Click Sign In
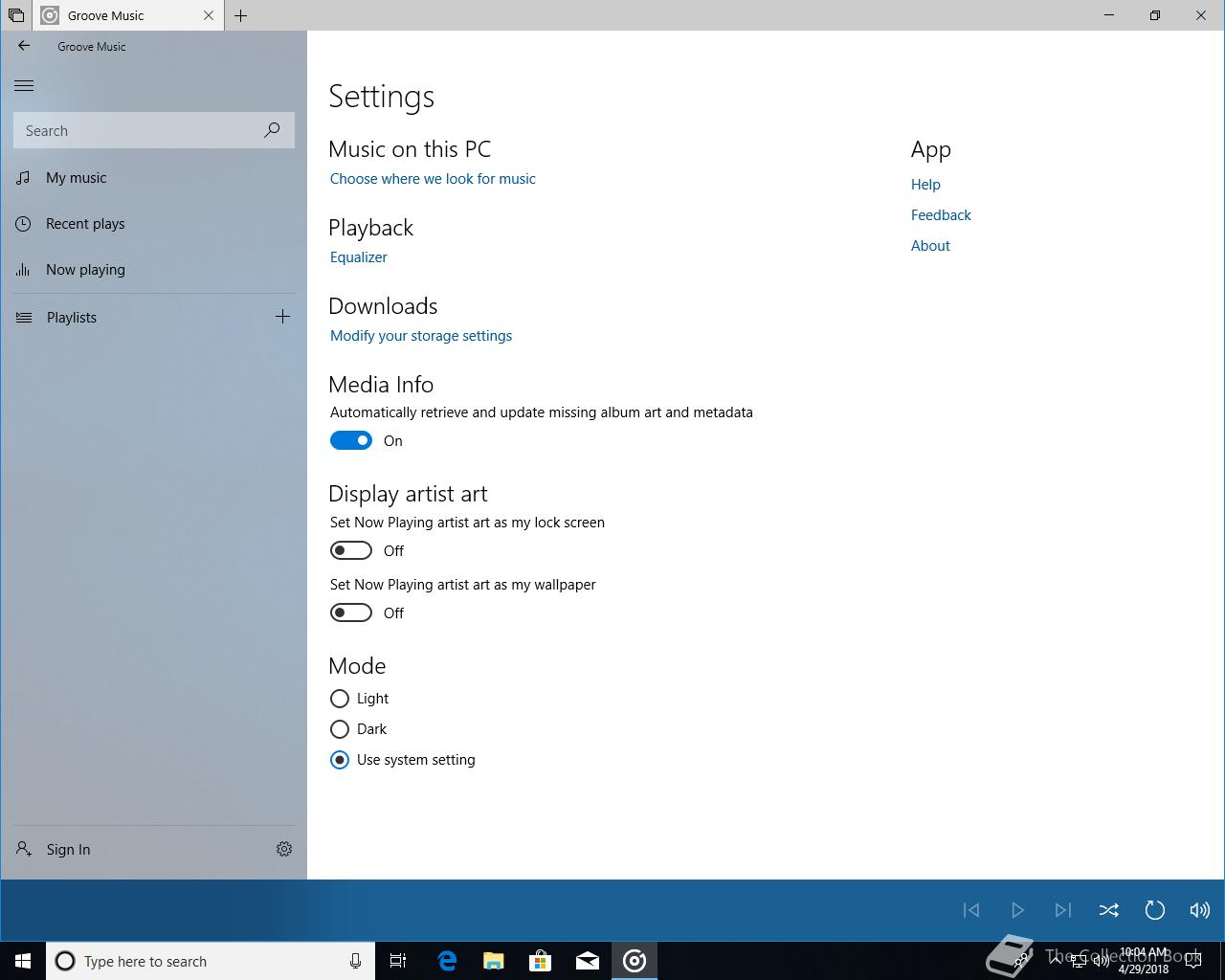Image resolution: width=1225 pixels, height=980 pixels. [x=54, y=849]
